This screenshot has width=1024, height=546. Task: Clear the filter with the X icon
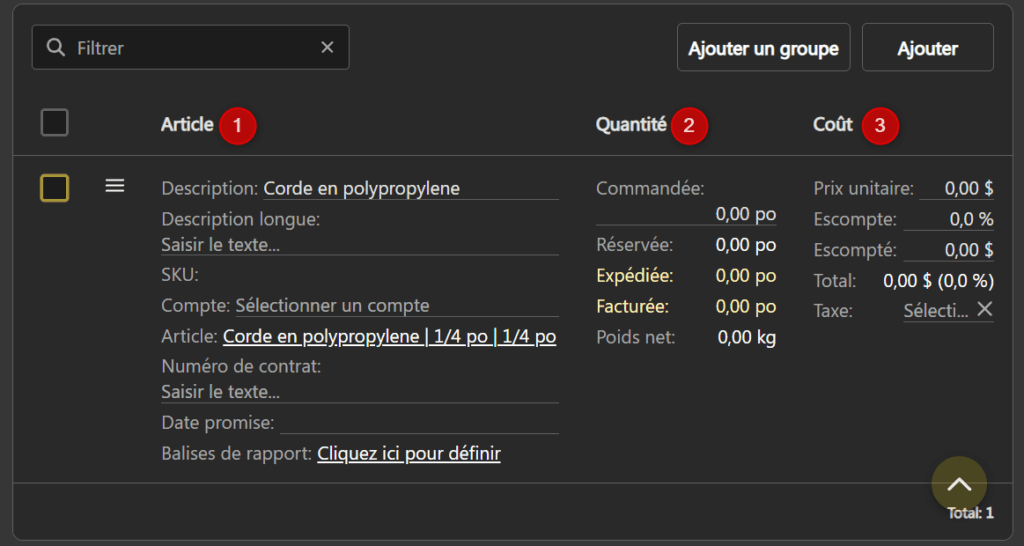(327, 48)
